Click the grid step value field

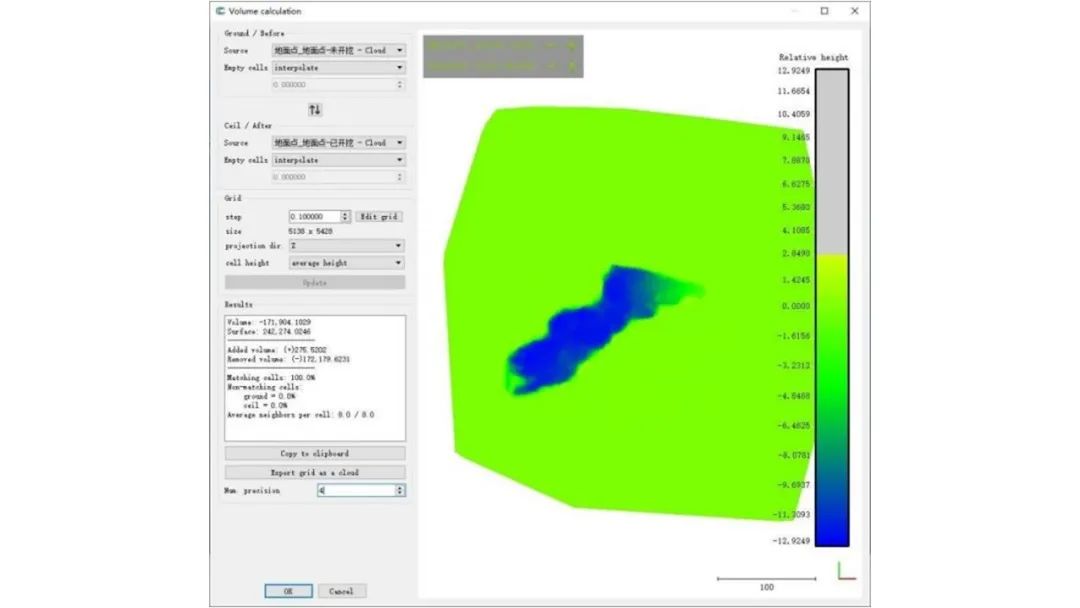(314, 217)
